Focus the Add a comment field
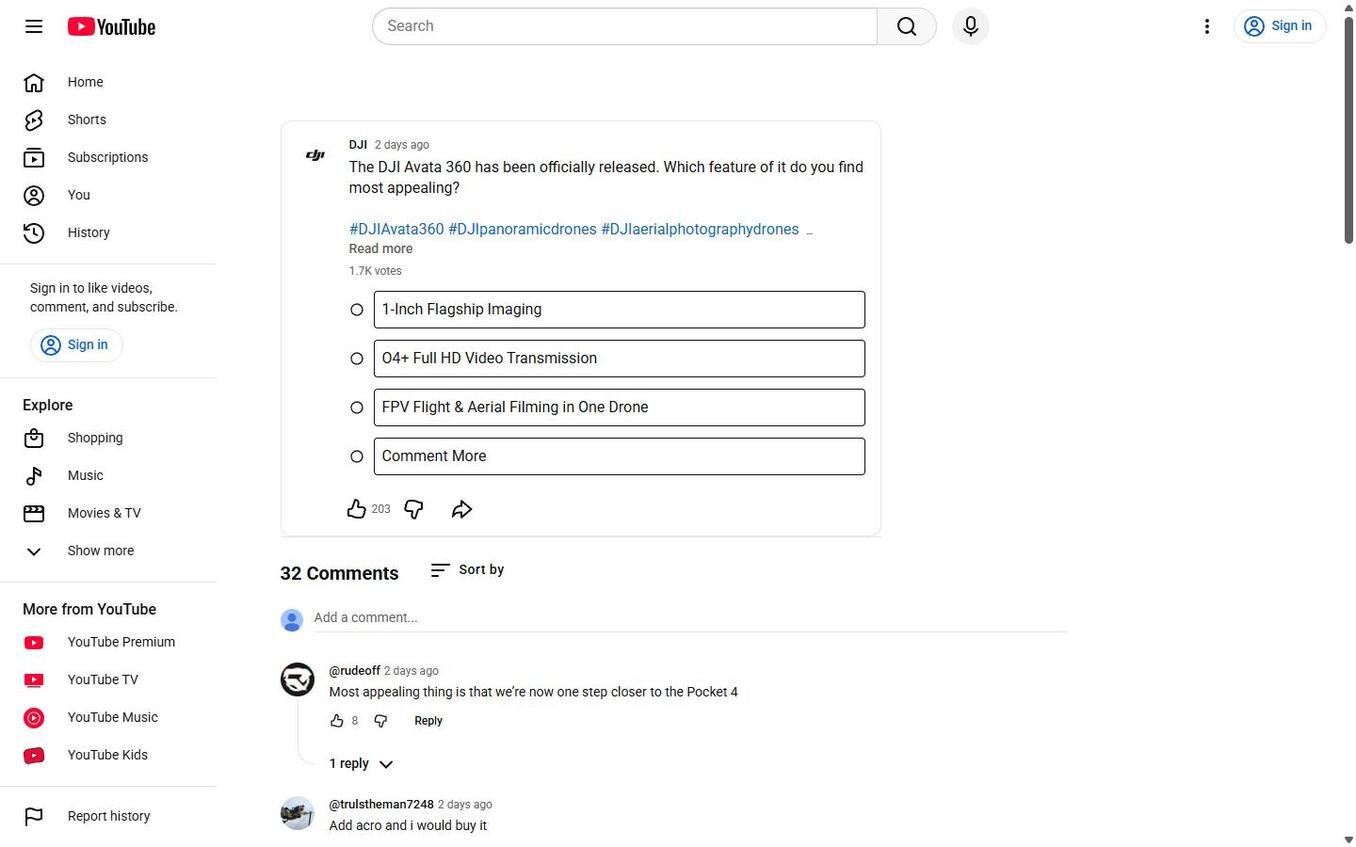This screenshot has height=847, width=1356. click(x=690, y=618)
